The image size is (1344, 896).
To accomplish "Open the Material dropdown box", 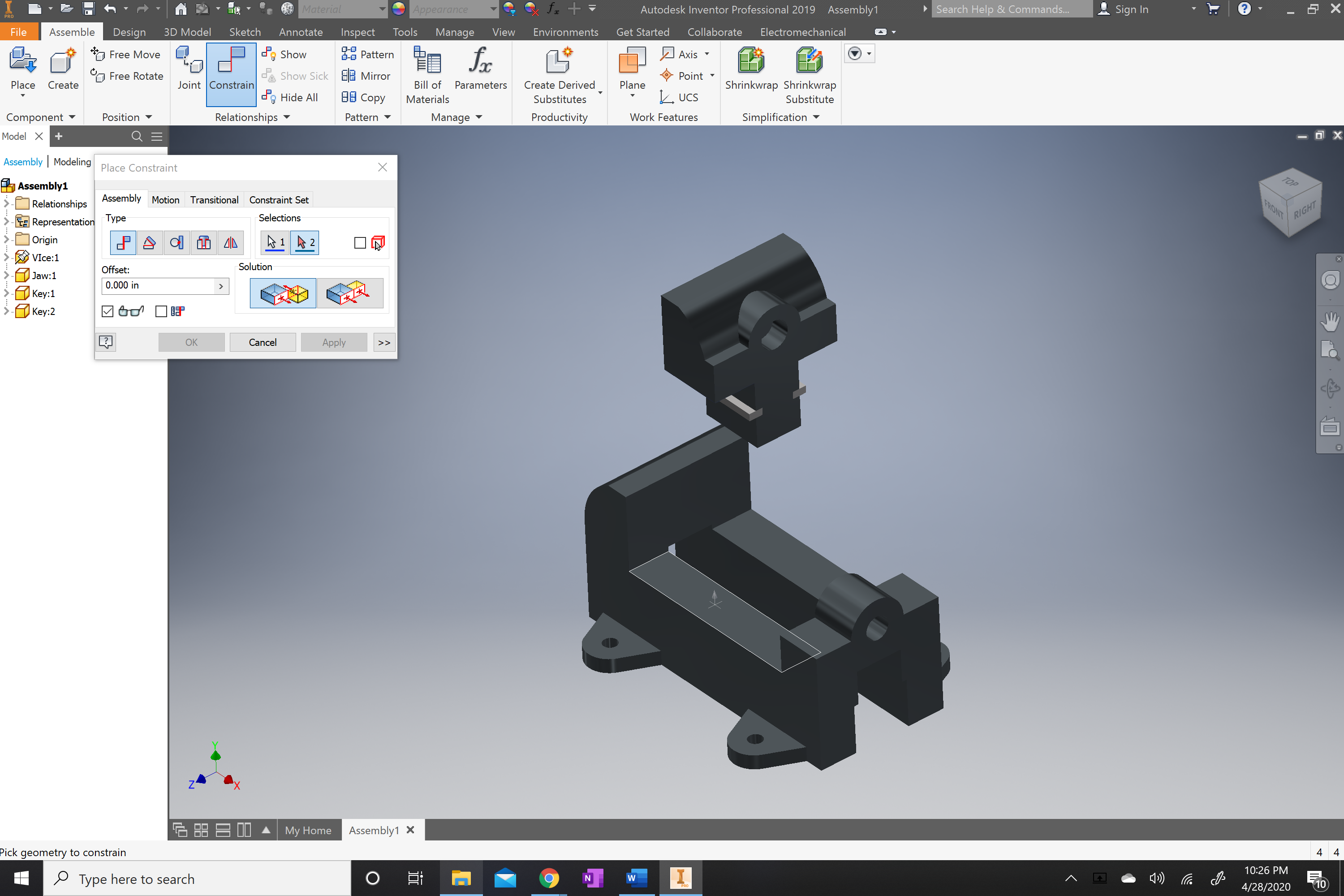I will 342,9.
